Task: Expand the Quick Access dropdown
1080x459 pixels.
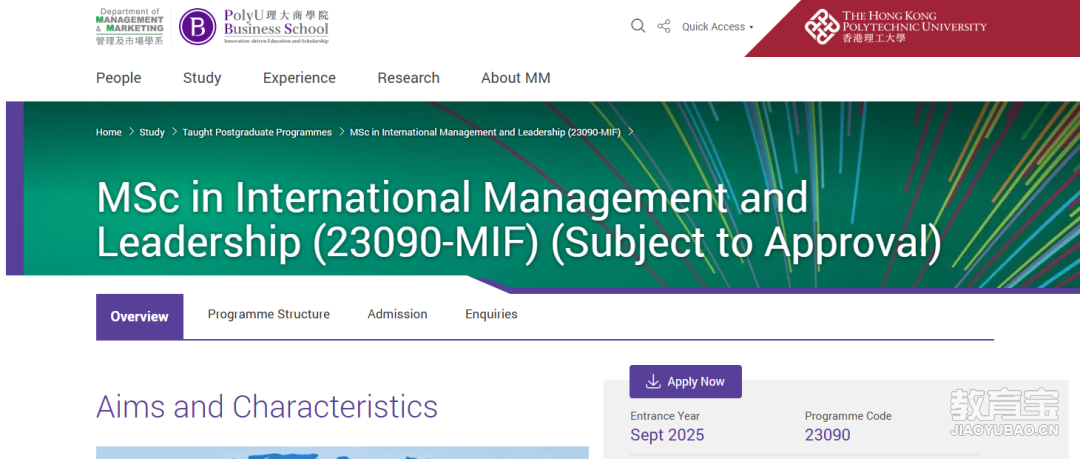Action: point(717,27)
